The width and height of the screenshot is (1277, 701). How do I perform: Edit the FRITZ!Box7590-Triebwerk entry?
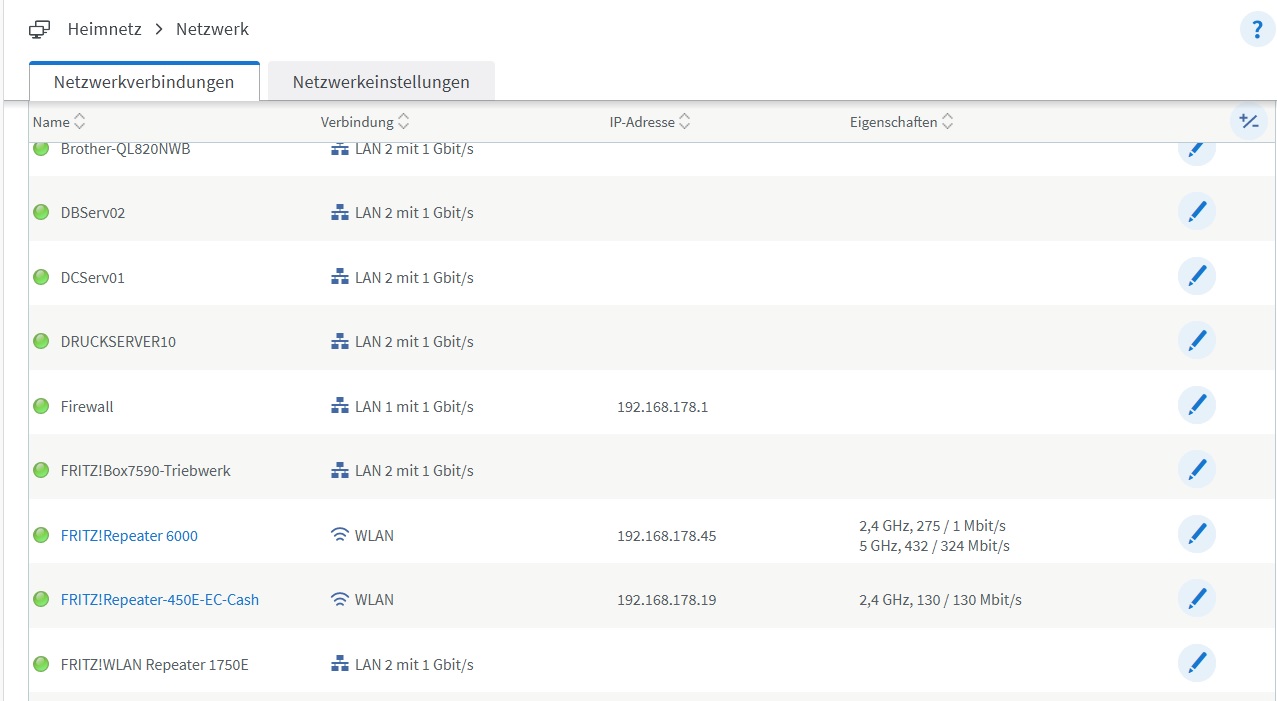pyautogui.click(x=1196, y=470)
